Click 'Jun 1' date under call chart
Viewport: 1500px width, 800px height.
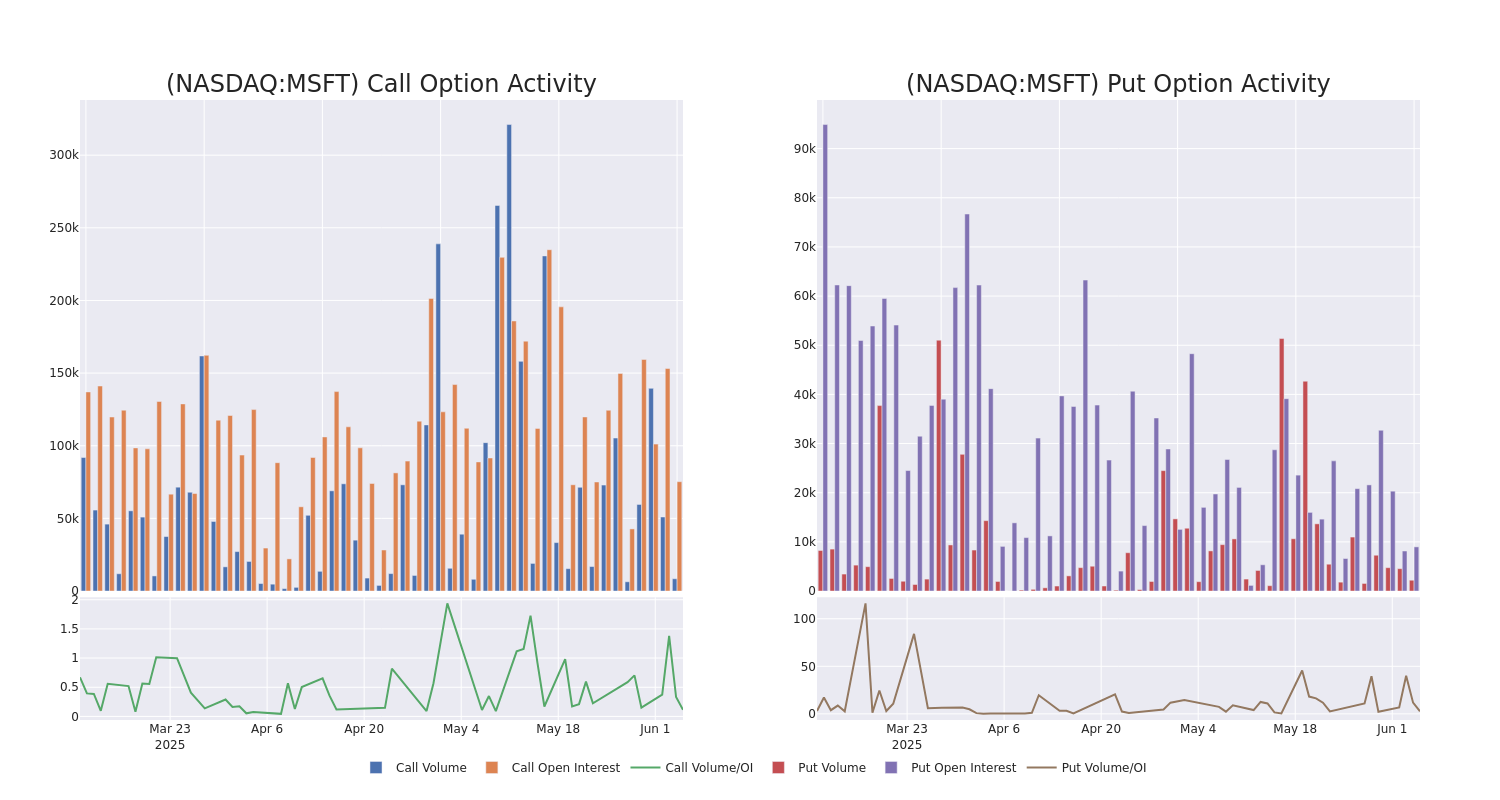point(655,729)
